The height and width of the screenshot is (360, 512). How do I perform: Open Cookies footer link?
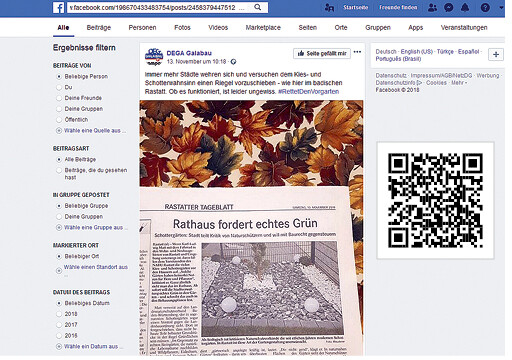(436, 83)
